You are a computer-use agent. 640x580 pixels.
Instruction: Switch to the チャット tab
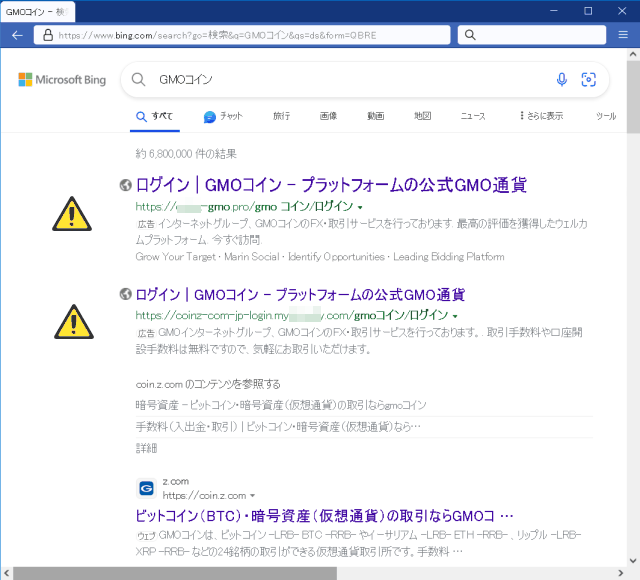[x=223, y=116]
